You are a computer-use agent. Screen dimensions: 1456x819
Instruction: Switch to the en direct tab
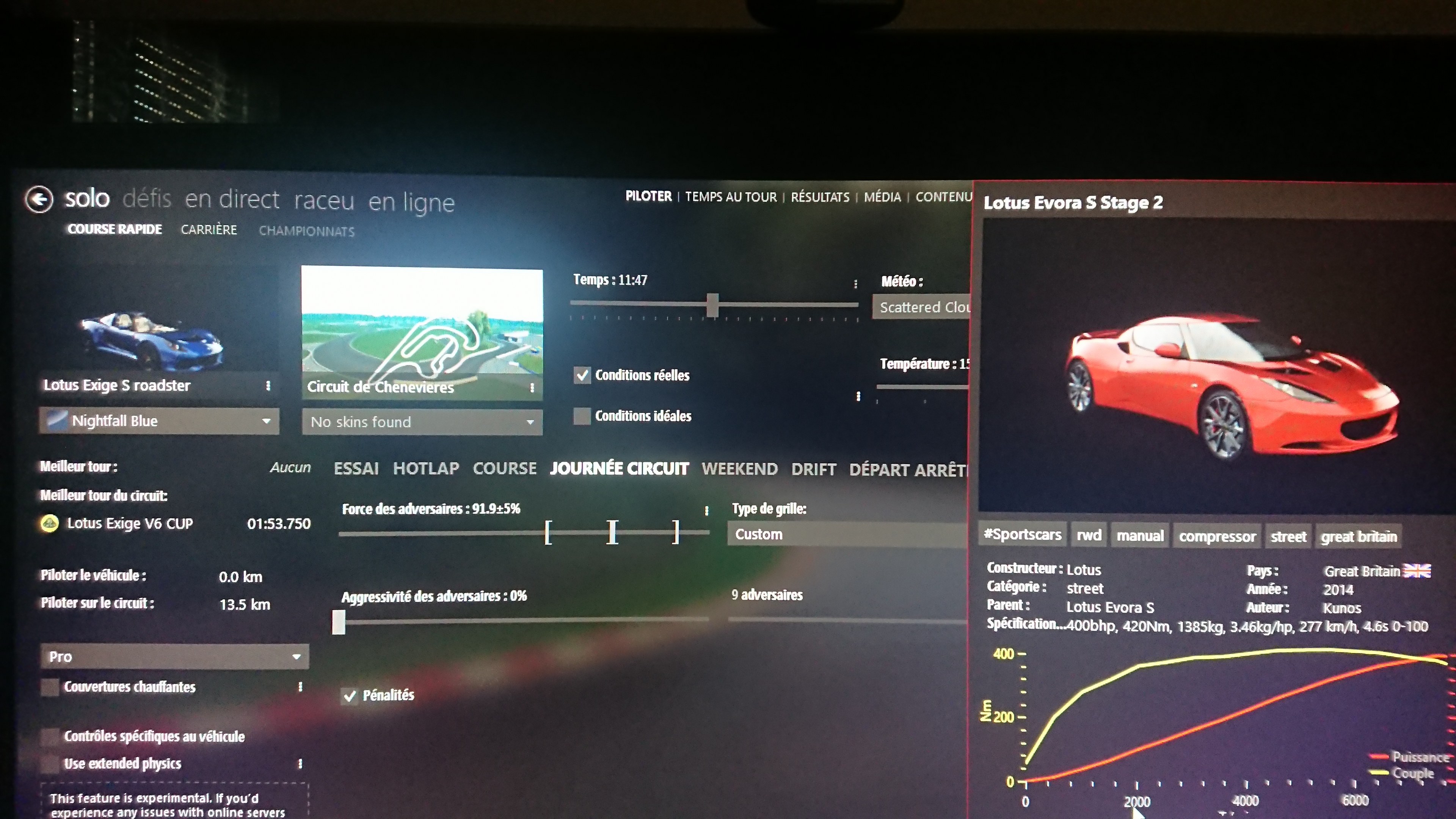click(232, 199)
